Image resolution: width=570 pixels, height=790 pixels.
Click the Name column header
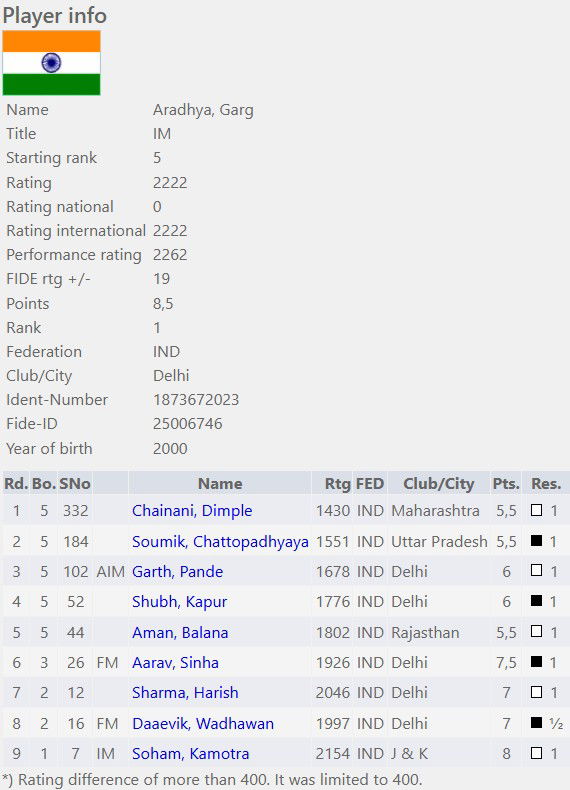220,484
